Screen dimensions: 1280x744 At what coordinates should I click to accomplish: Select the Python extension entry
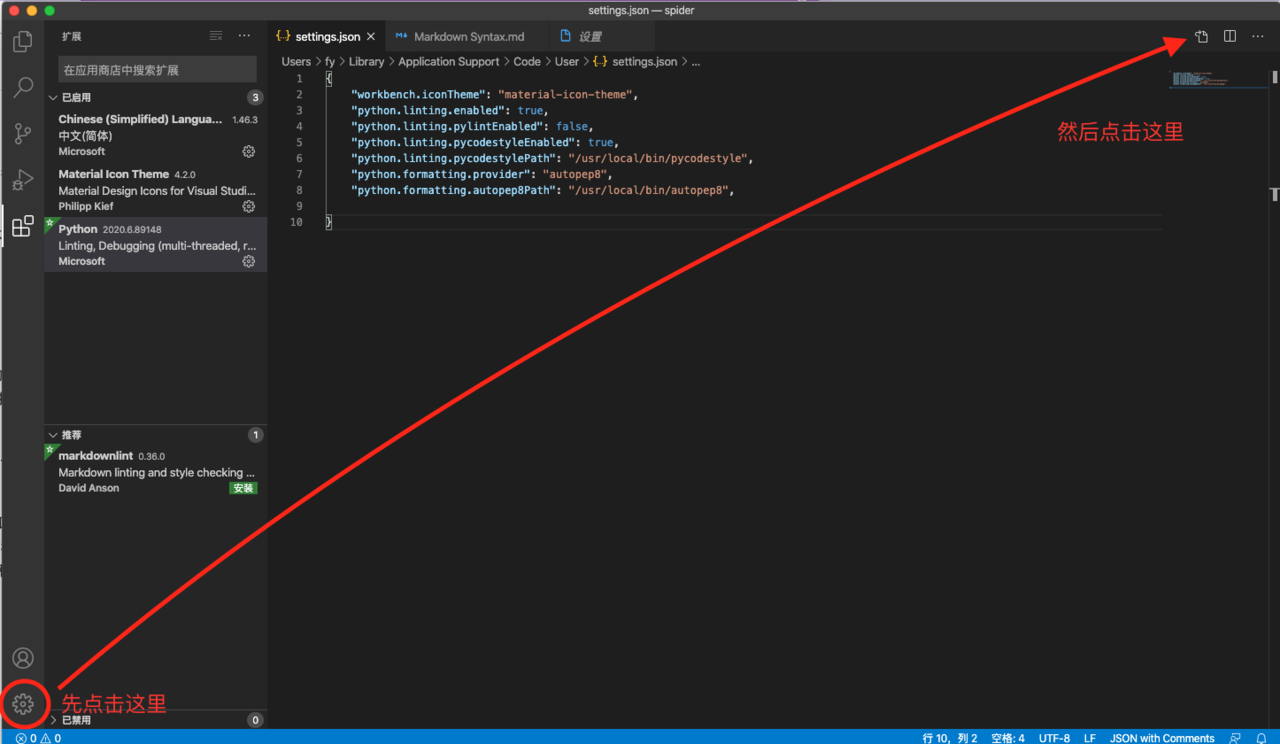coord(155,245)
